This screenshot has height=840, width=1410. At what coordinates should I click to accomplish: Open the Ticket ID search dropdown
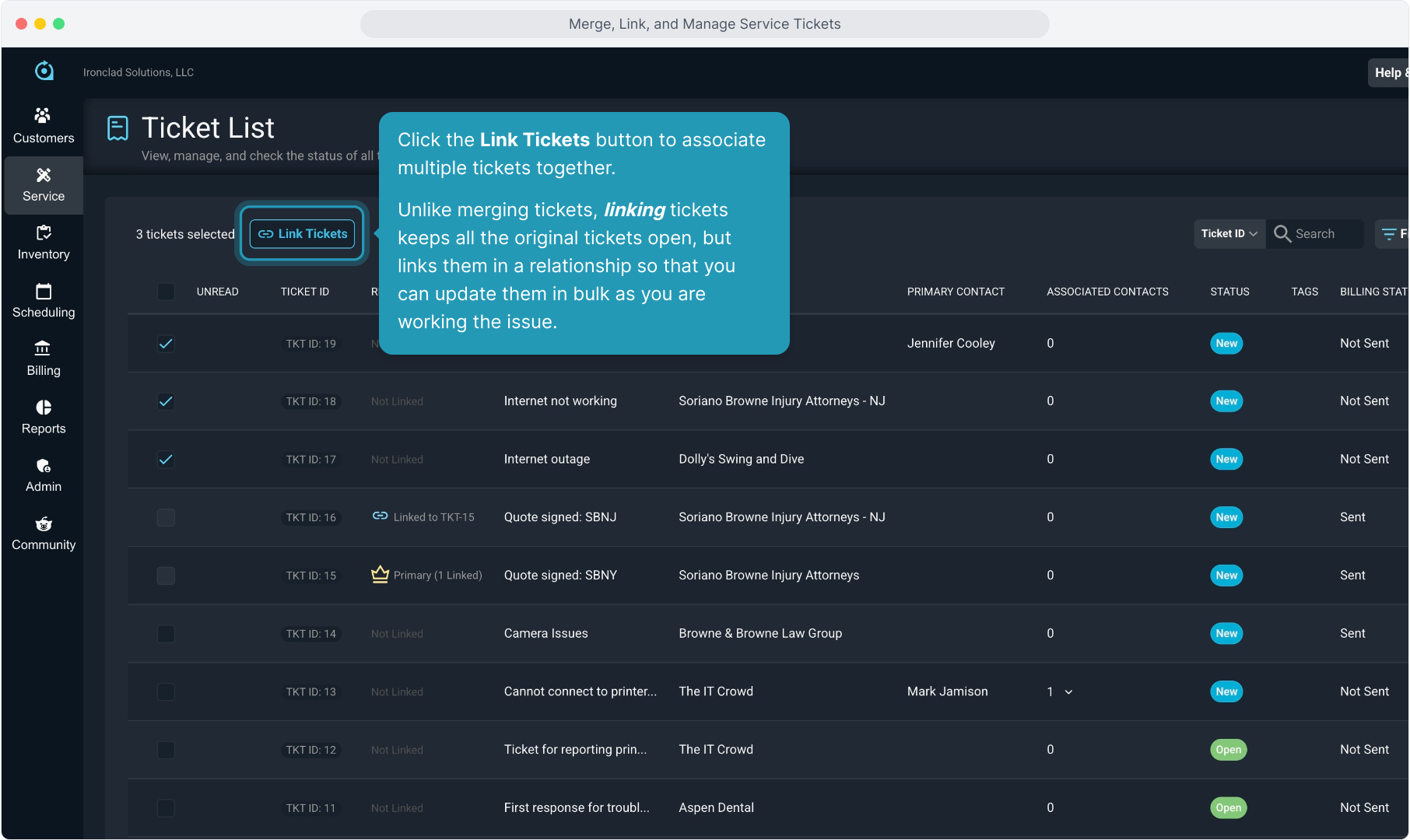[1229, 234]
